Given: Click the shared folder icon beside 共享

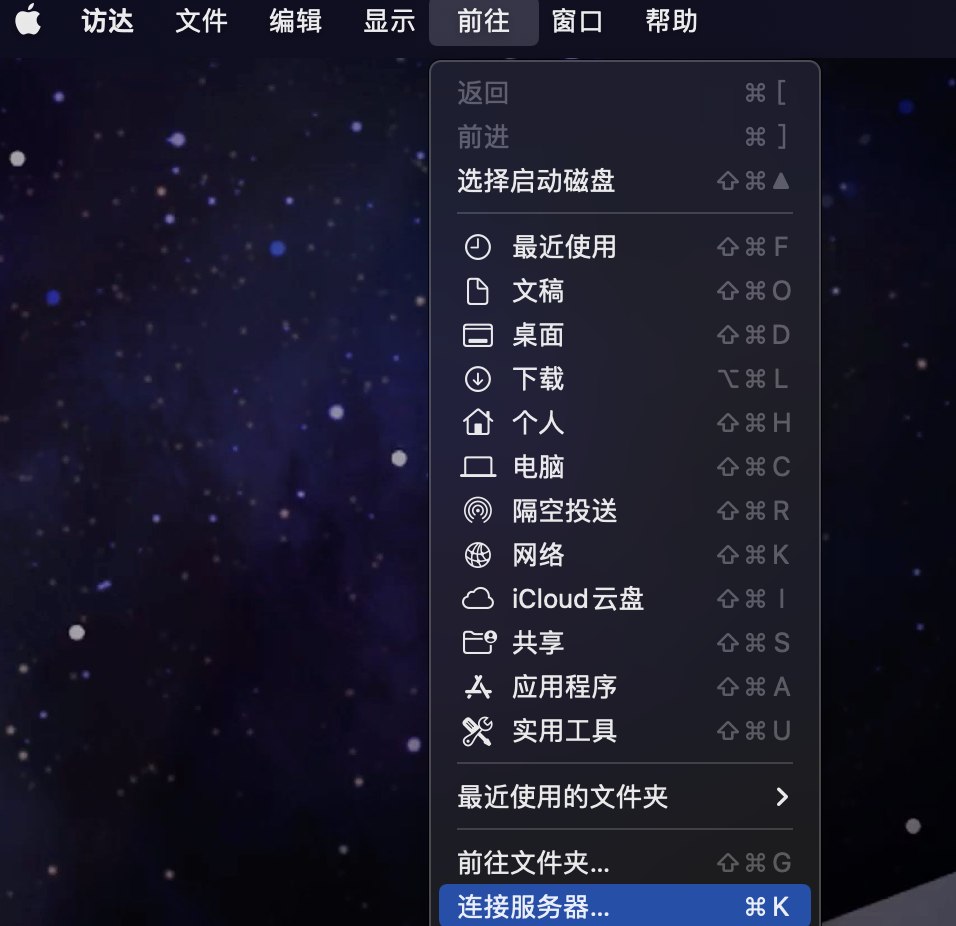Looking at the screenshot, I should [x=478, y=643].
